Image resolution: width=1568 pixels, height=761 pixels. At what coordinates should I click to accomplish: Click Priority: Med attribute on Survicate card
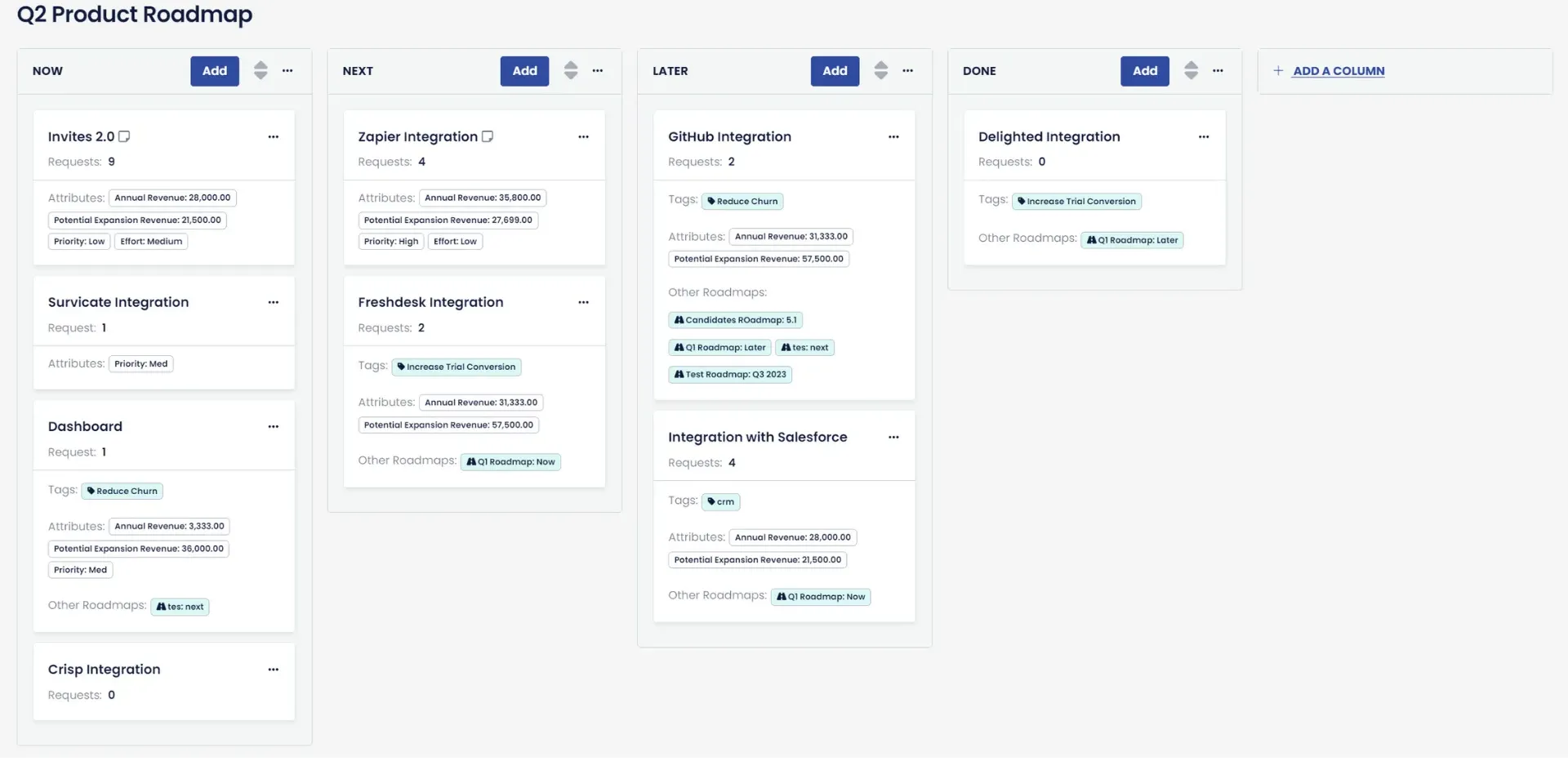pos(141,364)
